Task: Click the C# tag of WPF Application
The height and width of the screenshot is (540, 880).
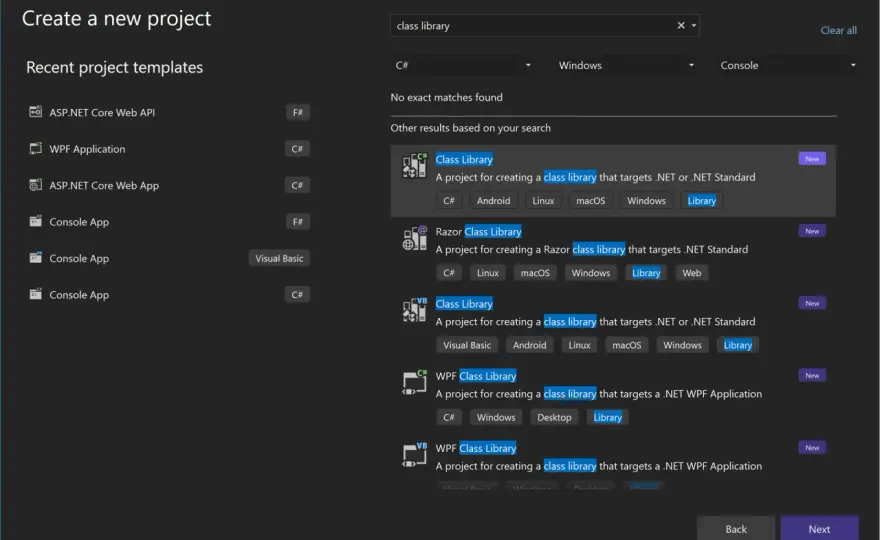Action: [297, 149]
